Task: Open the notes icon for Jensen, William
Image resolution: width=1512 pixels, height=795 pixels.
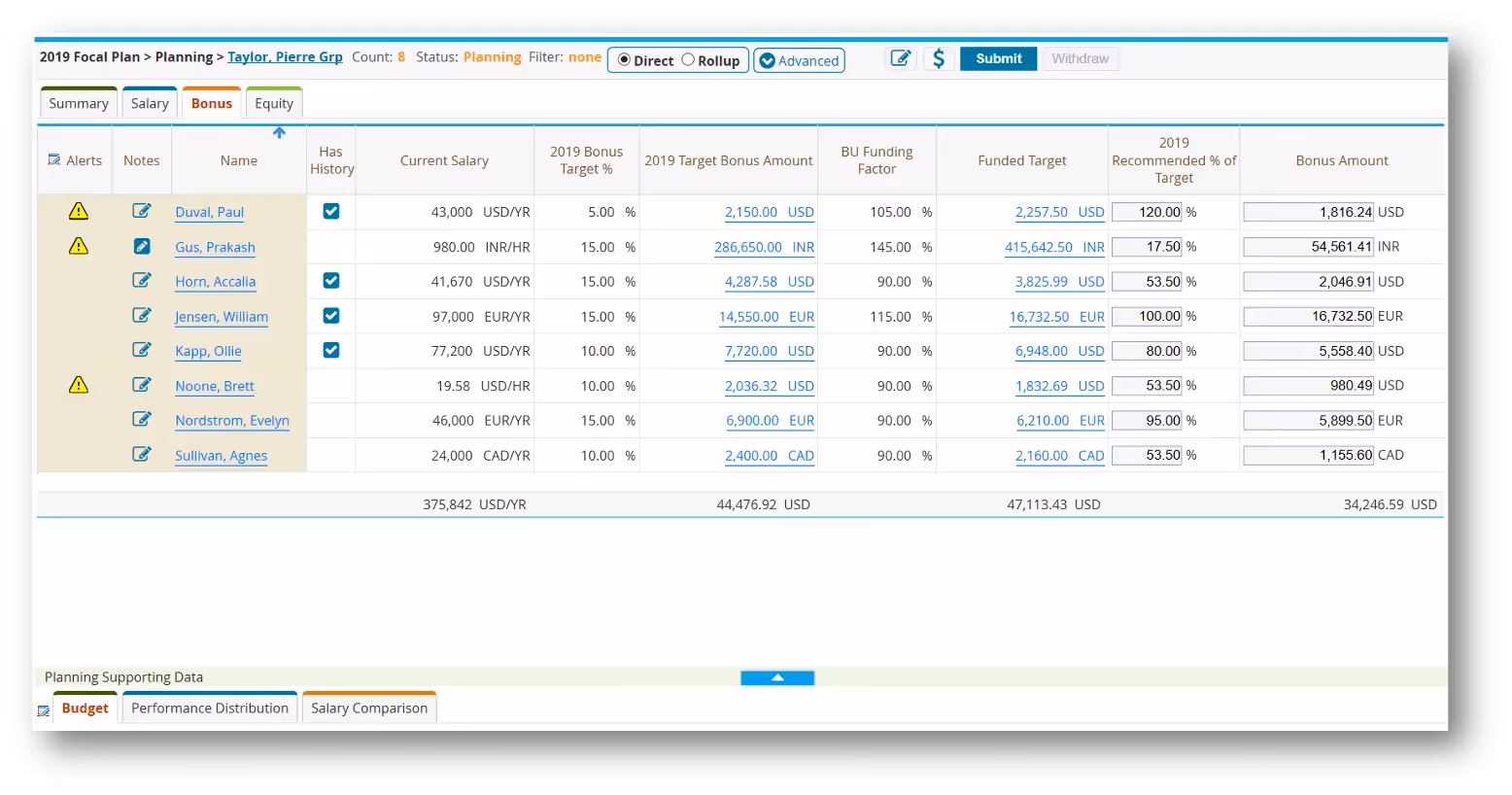Action: (x=142, y=316)
